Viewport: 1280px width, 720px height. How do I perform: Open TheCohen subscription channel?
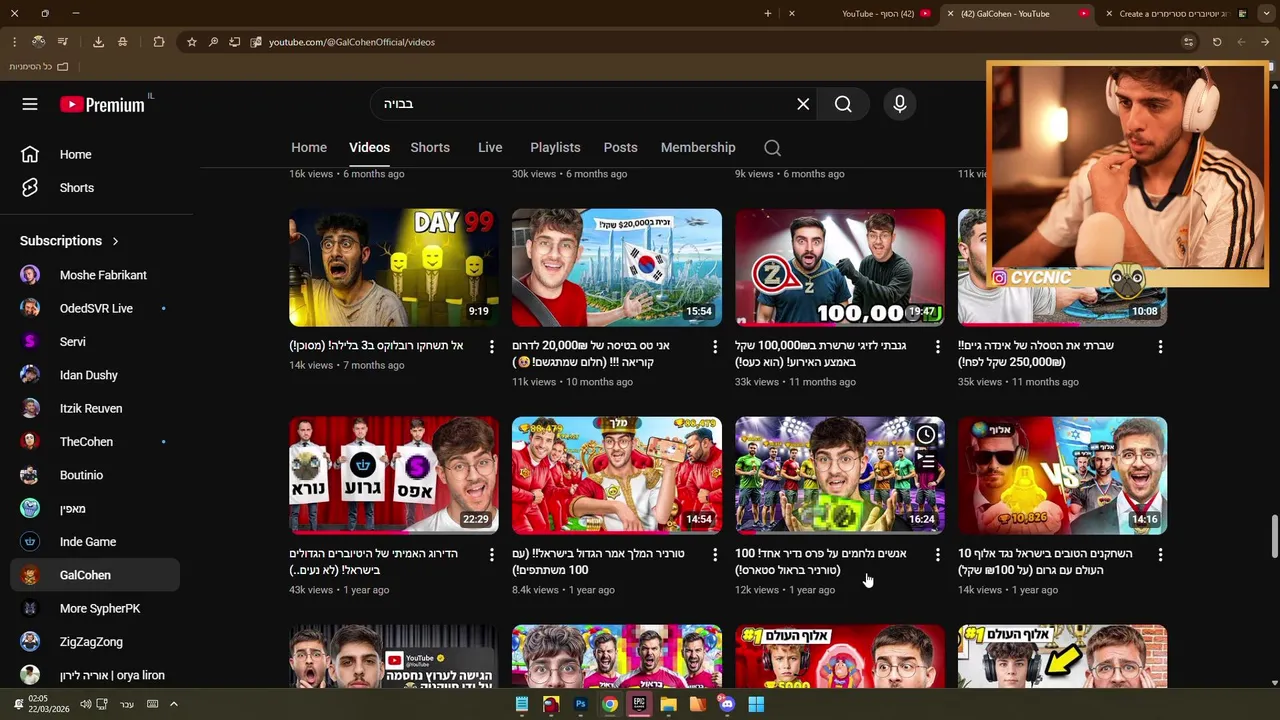pyautogui.click(x=95, y=442)
